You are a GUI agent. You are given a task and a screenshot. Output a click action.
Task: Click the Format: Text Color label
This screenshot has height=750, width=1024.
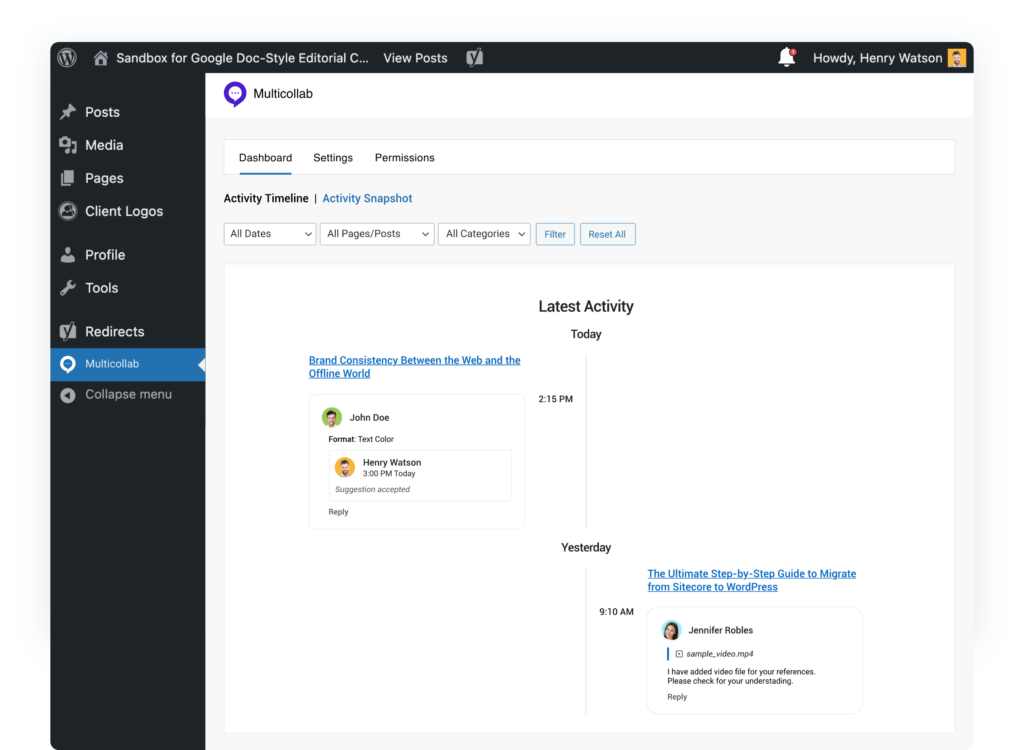click(x=361, y=439)
